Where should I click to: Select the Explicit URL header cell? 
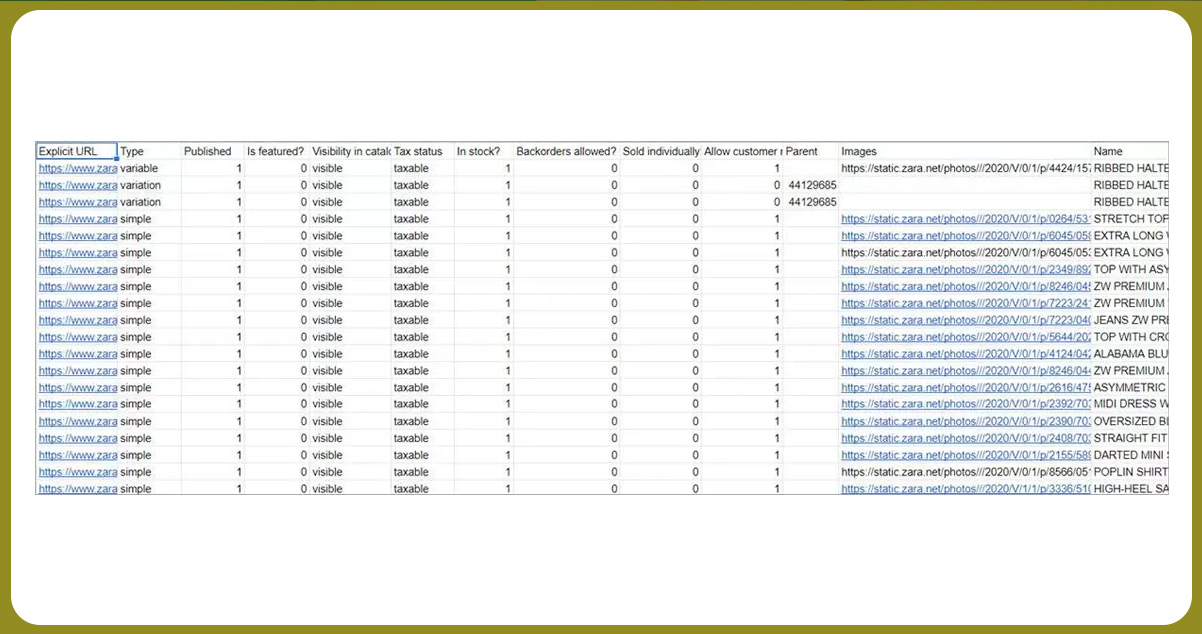click(77, 151)
